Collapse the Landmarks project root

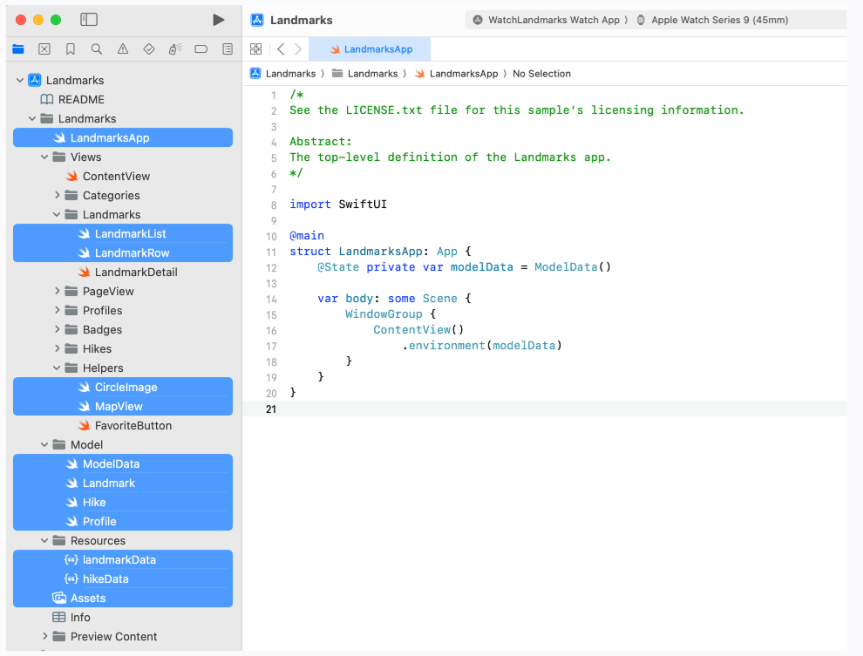click(x=20, y=80)
